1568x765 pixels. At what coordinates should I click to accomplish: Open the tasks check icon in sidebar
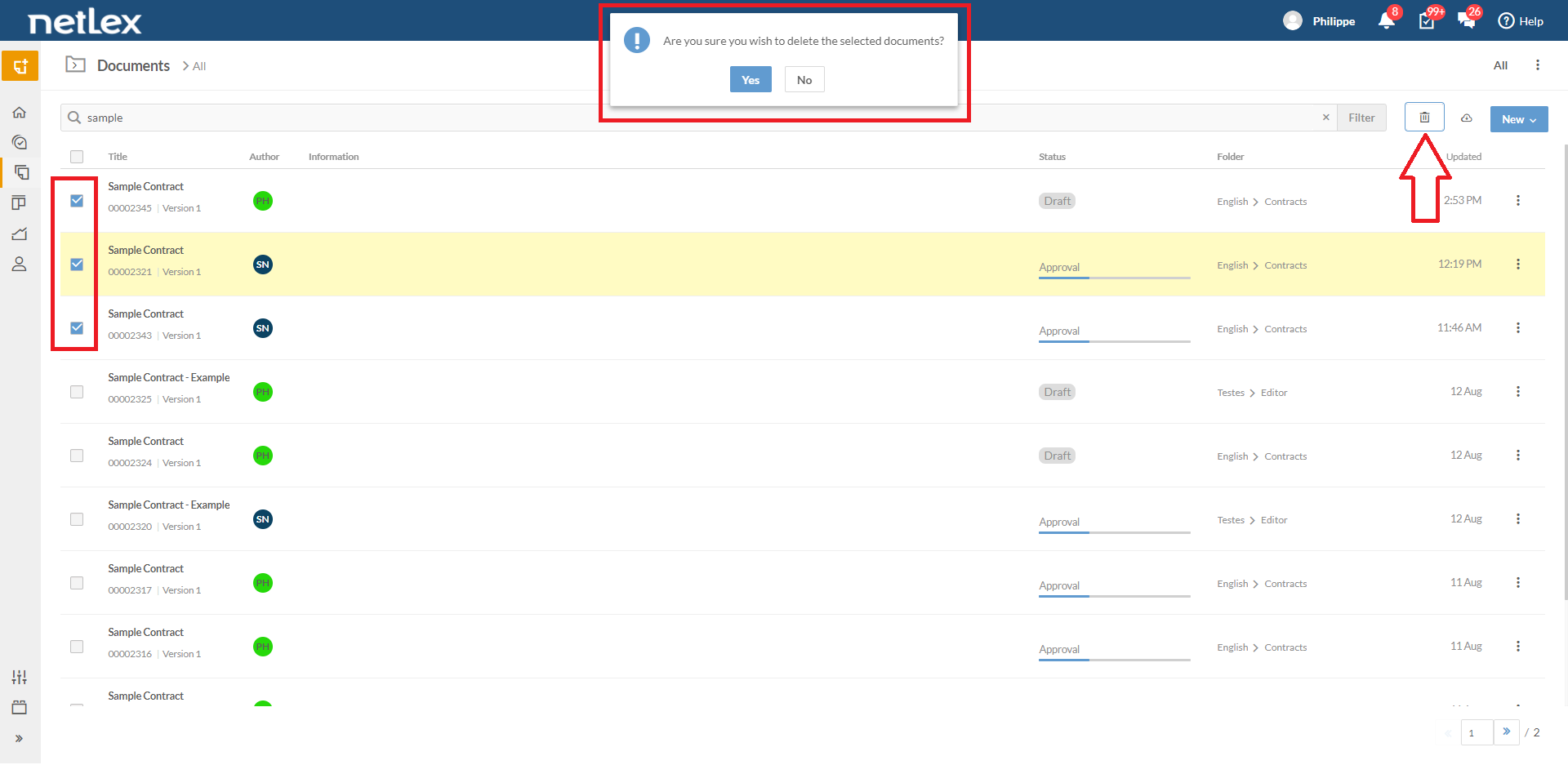click(x=20, y=143)
